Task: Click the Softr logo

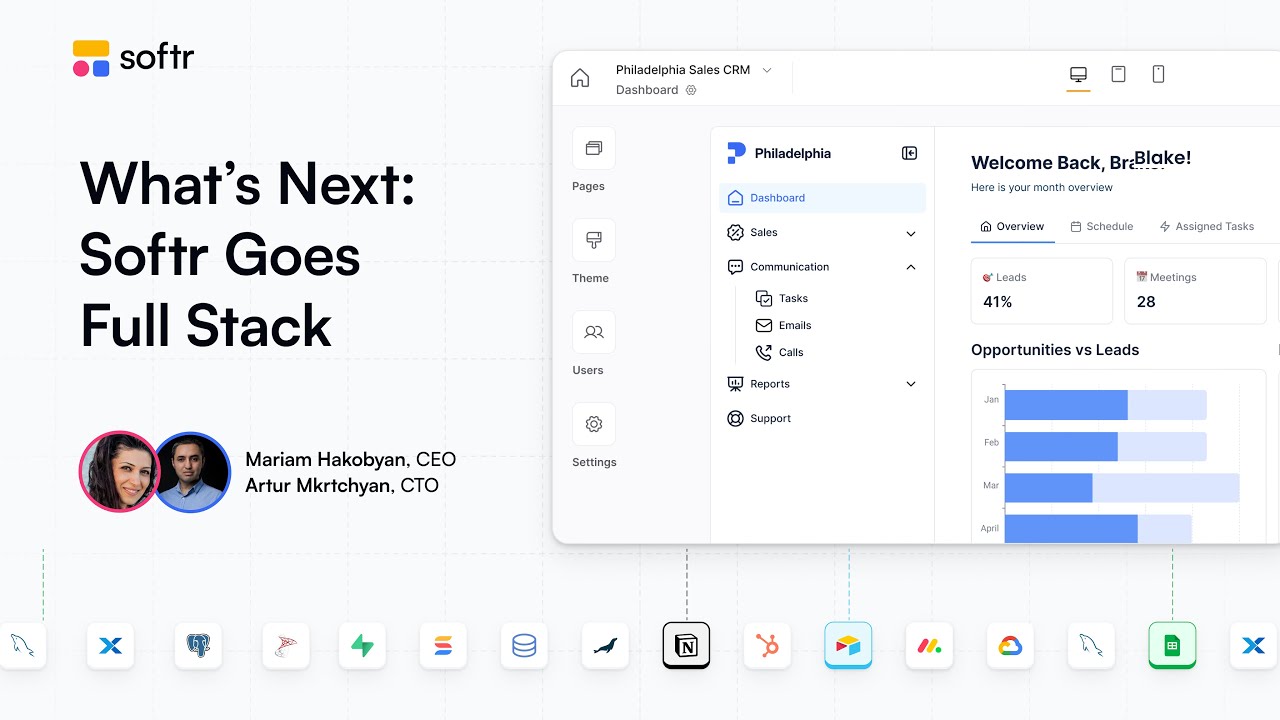Action: pos(133,58)
